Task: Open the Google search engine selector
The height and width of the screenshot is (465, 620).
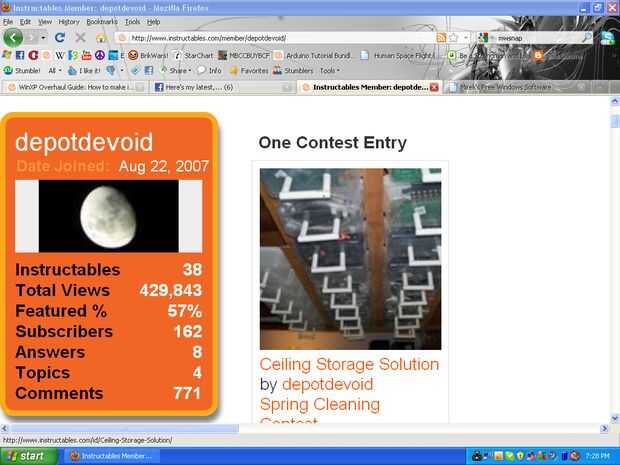Action: (486, 38)
